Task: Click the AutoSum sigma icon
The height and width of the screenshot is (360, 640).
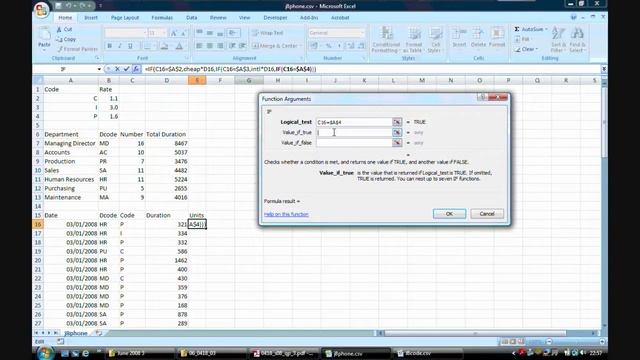Action: pos(517,29)
